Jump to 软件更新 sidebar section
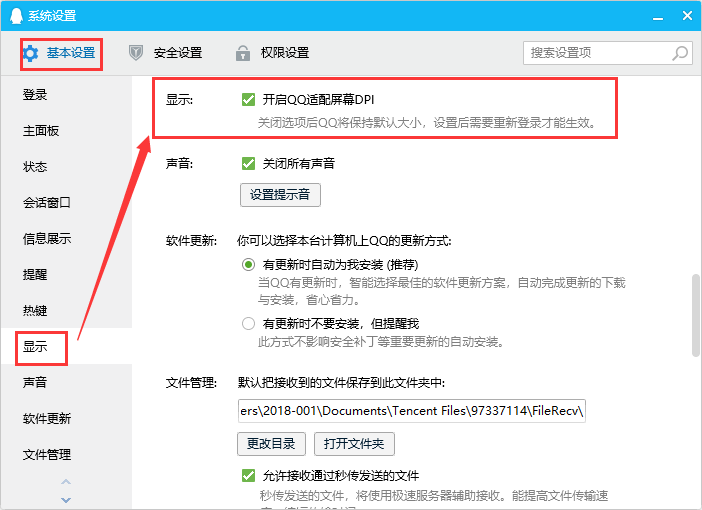Screen dimensions: 702x510 point(66,419)
